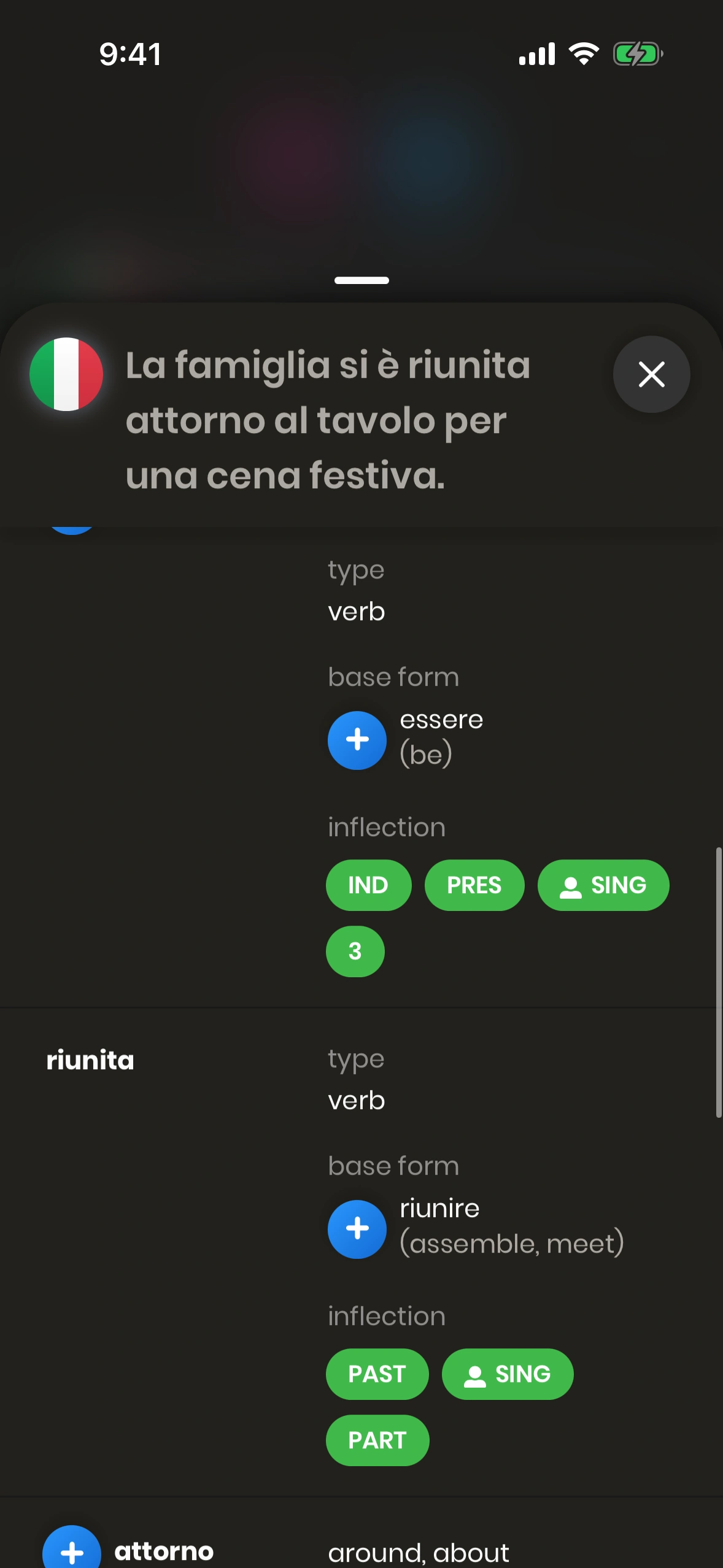Tap the word riunita in the list

click(x=90, y=1060)
